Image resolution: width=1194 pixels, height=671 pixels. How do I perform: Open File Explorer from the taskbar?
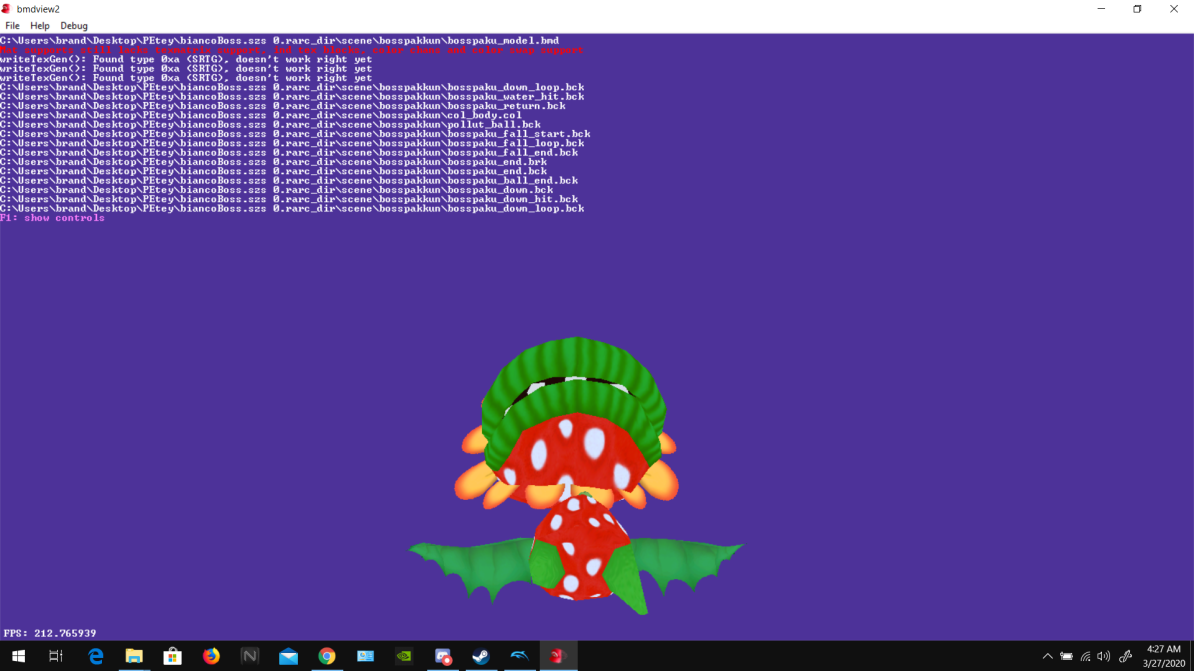pyautogui.click(x=134, y=656)
